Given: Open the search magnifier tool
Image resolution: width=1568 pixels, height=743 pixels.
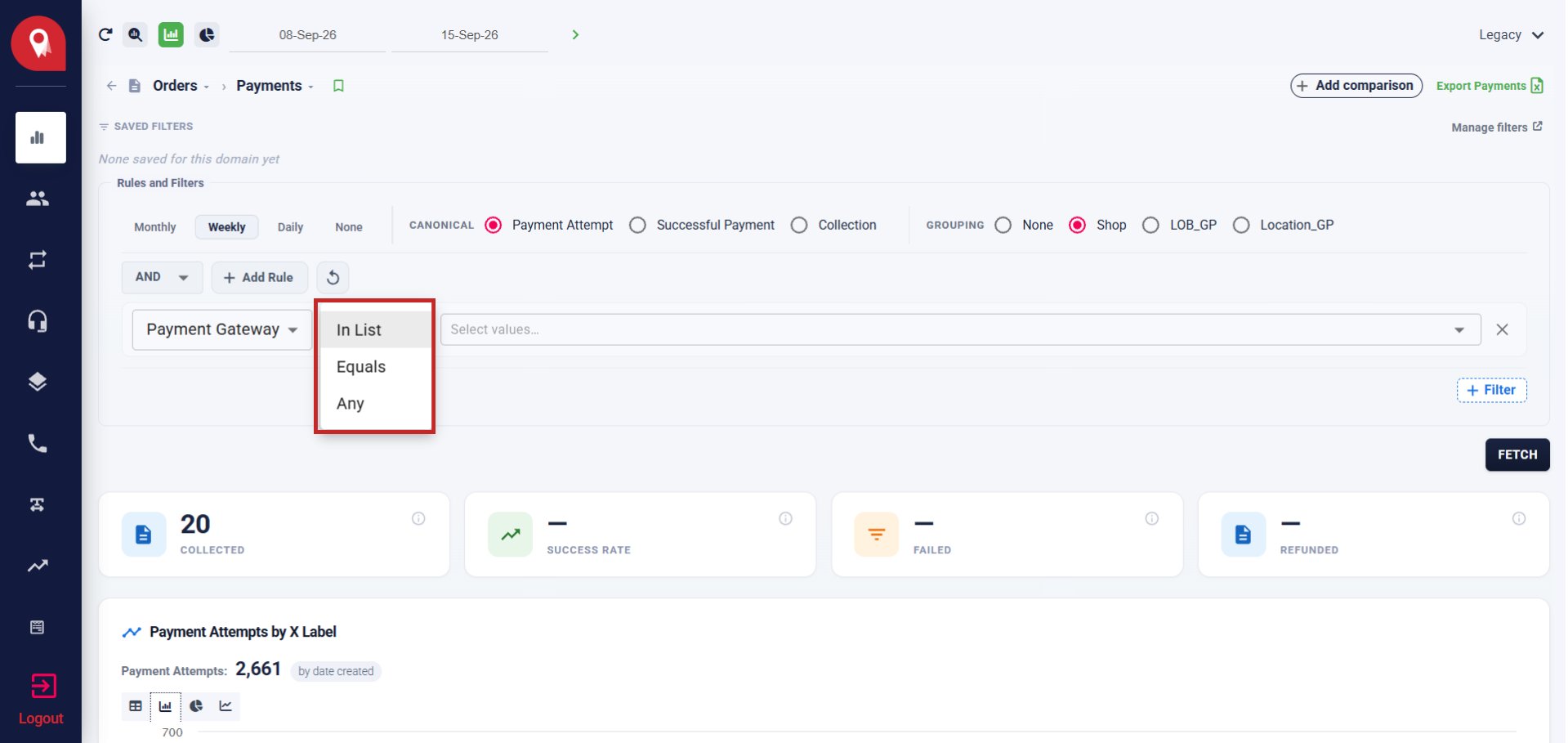Looking at the screenshot, I should point(136,34).
